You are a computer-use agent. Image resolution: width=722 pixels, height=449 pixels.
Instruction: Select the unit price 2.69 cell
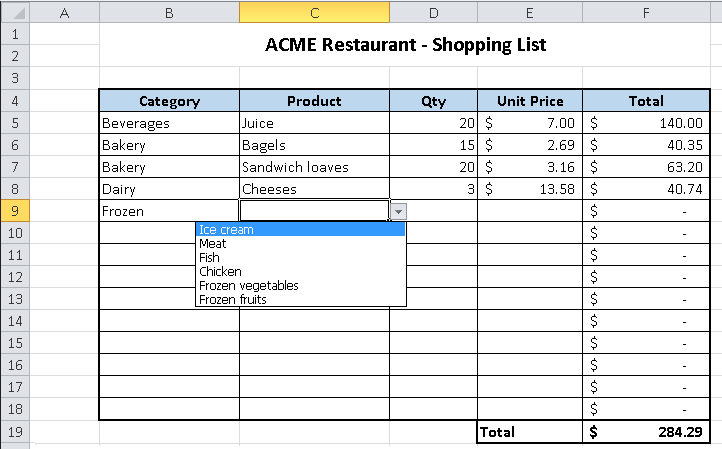coord(530,145)
